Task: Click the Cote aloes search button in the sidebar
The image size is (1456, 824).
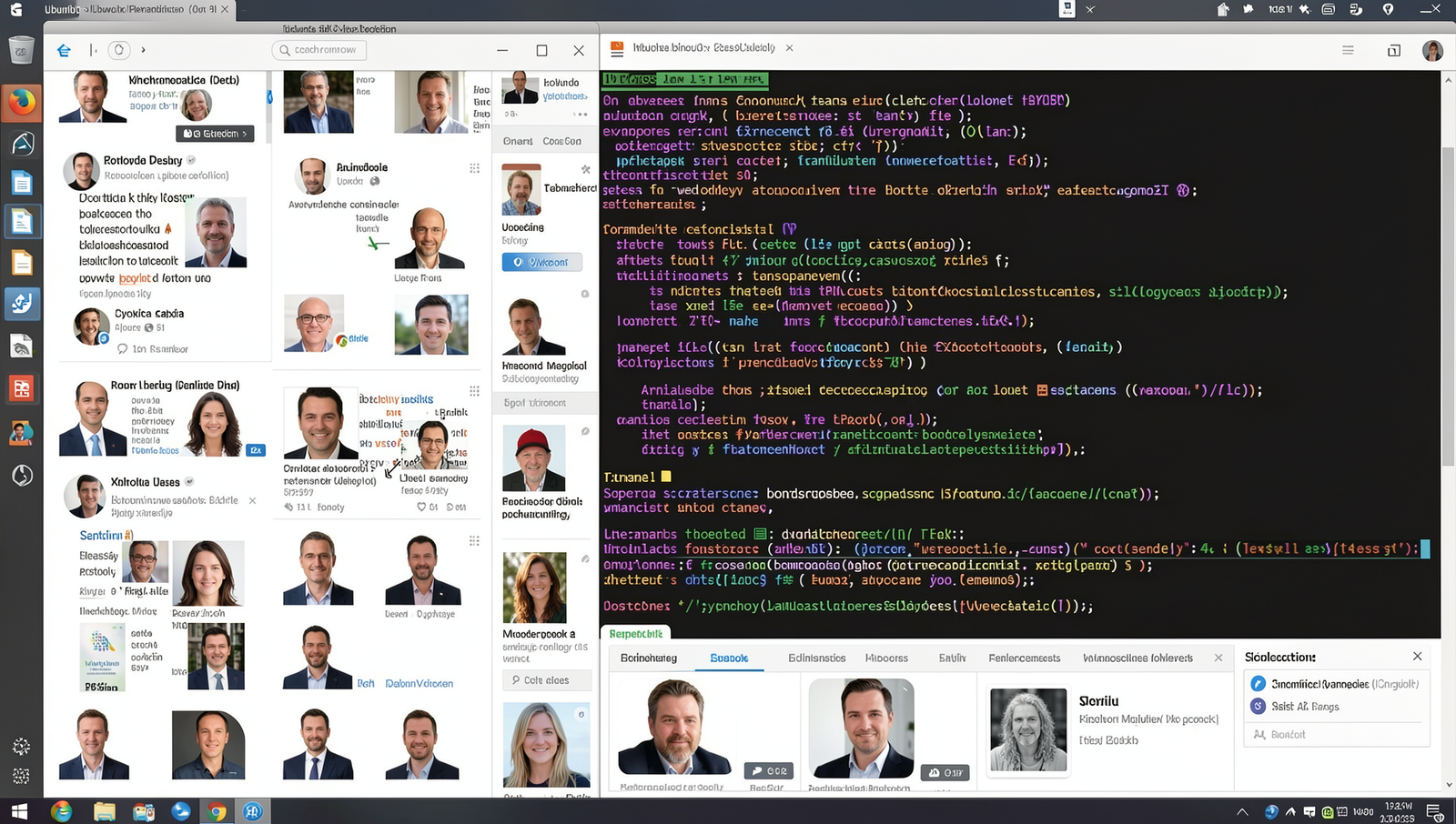Action: 546,680
